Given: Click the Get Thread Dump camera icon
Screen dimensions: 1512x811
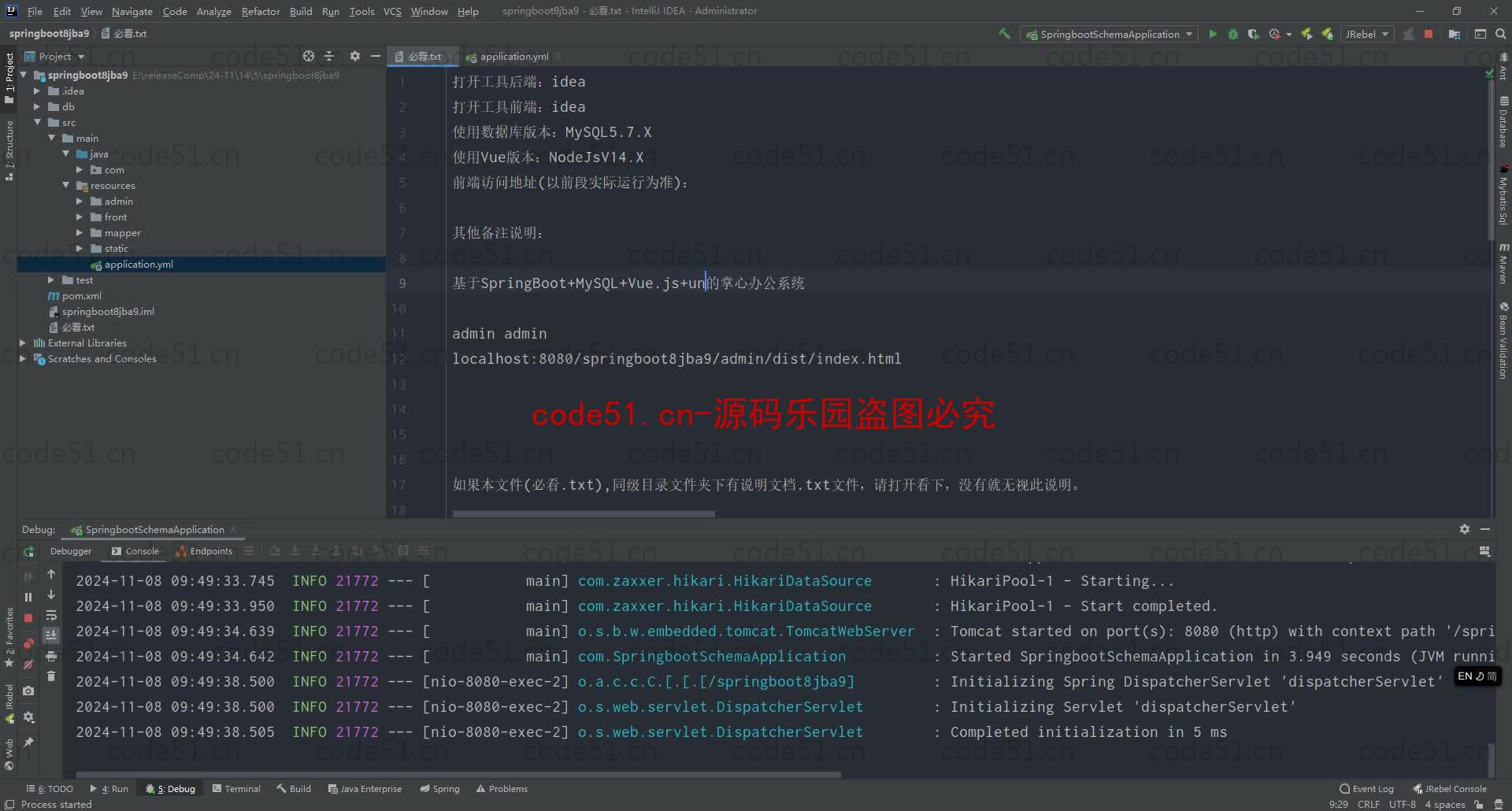Looking at the screenshot, I should 28,691.
